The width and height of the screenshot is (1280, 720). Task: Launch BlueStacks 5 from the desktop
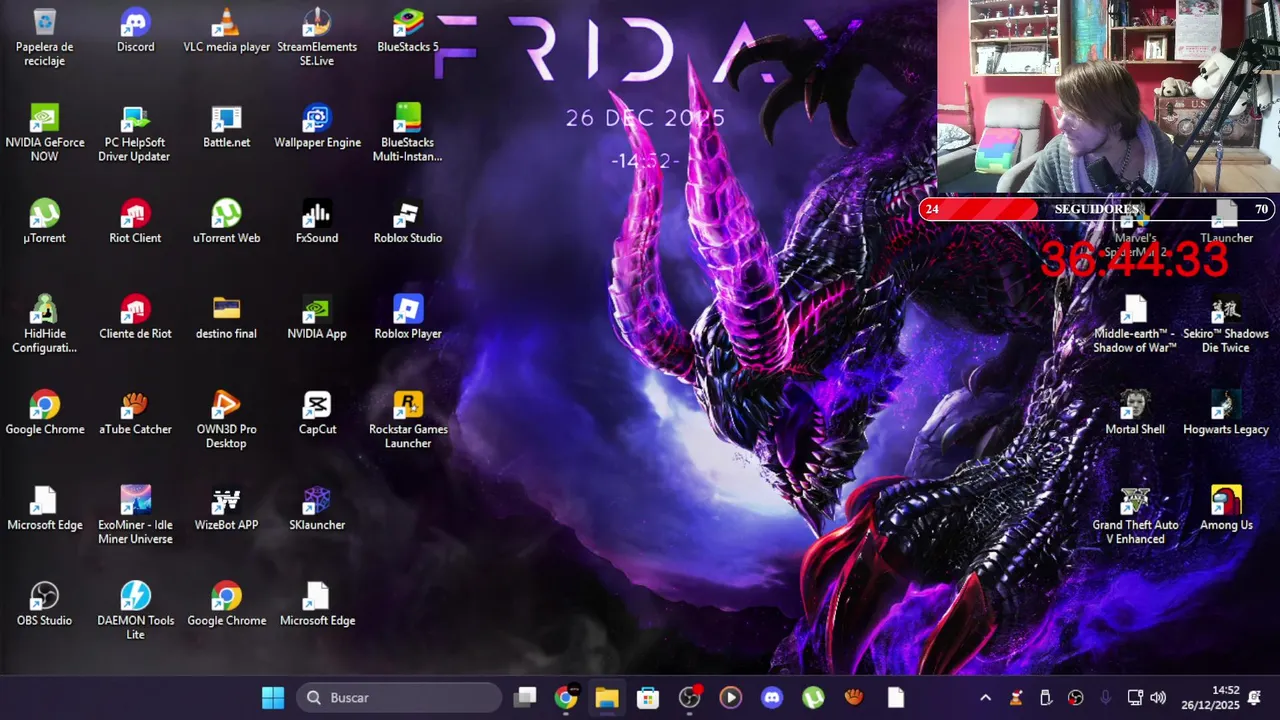[408, 30]
